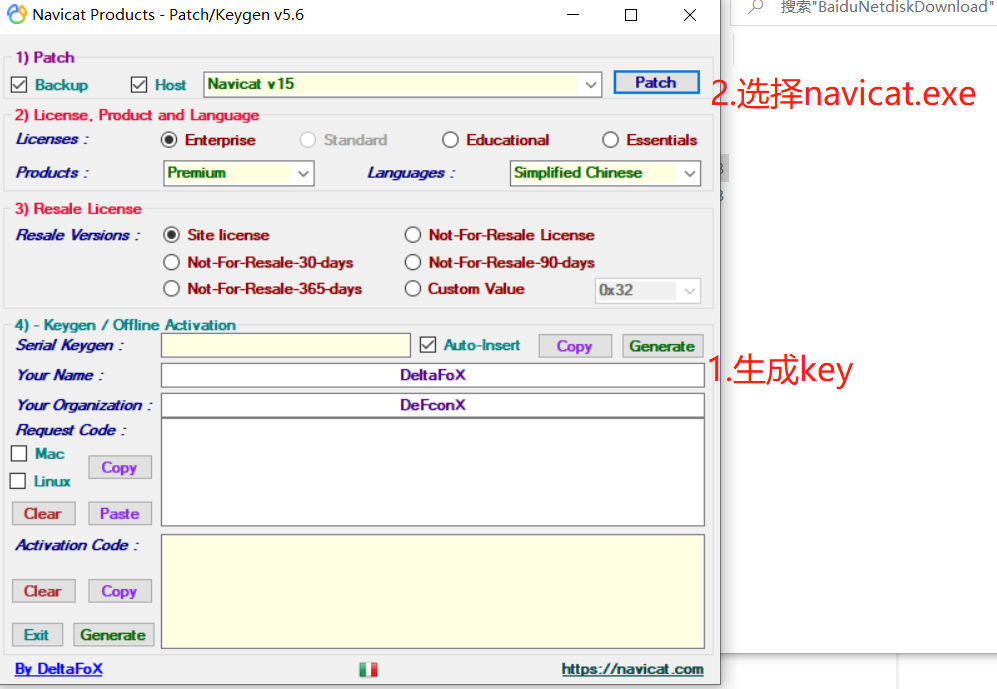Viewport: 997px width, 689px height.
Task: Click the Italian flag icon
Action: point(368,669)
